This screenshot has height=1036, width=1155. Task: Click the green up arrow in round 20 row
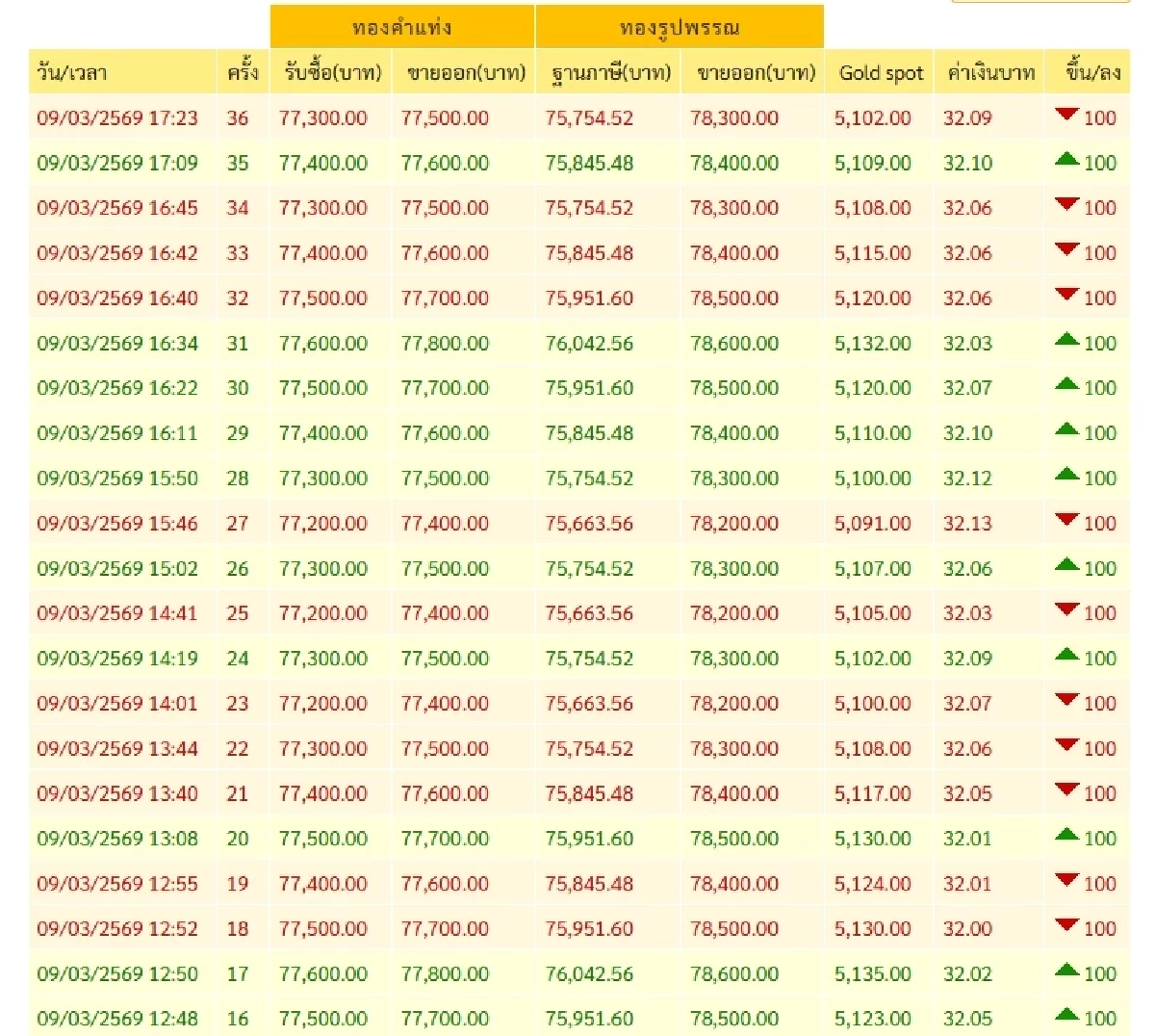coord(1065,835)
